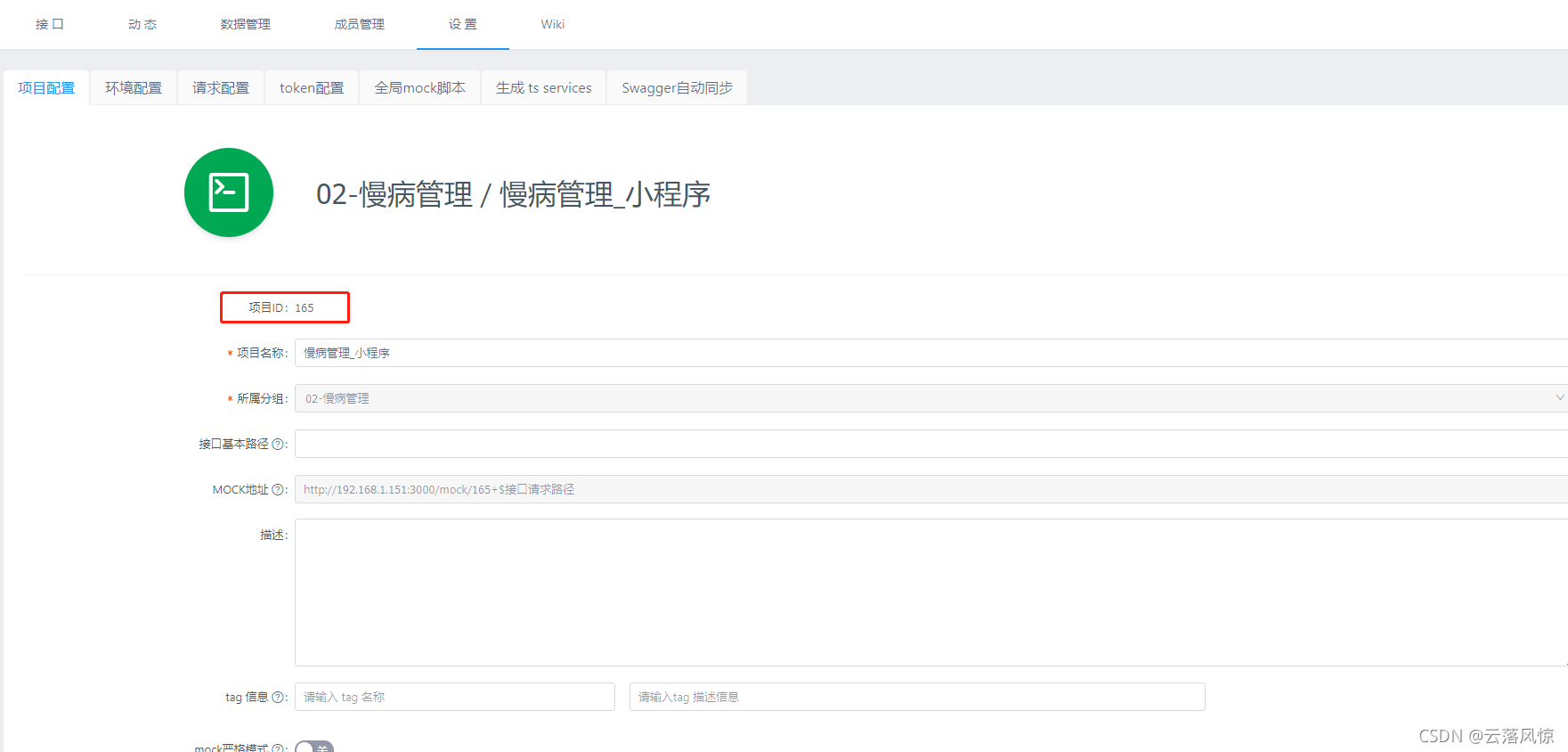The height and width of the screenshot is (752, 1568).
Task: Click the title 02-慢病管理 / 慢病管理_小程序
Action: (x=514, y=194)
